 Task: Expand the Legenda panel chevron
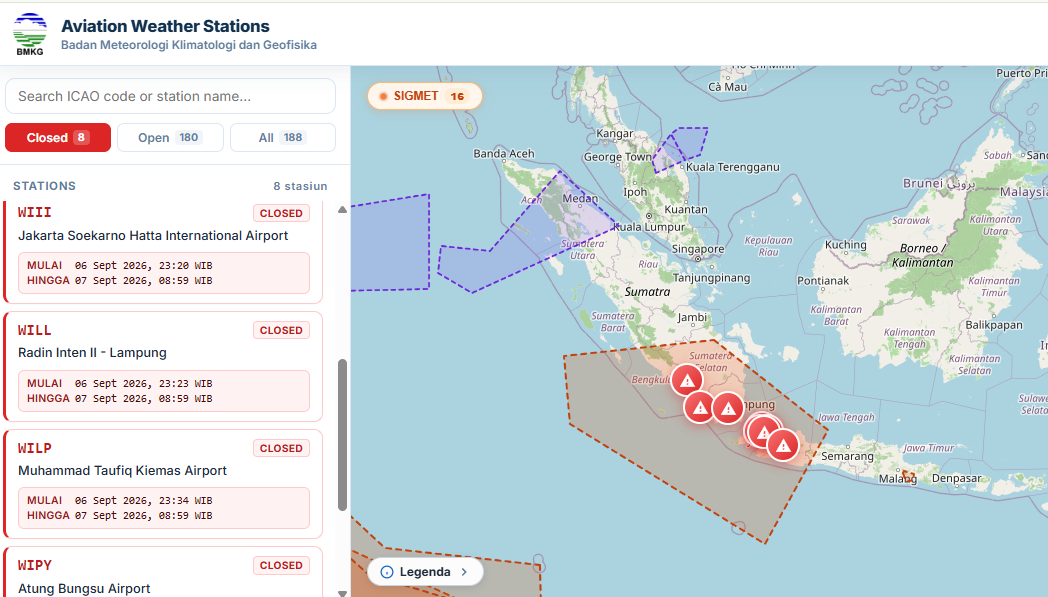[465, 572]
